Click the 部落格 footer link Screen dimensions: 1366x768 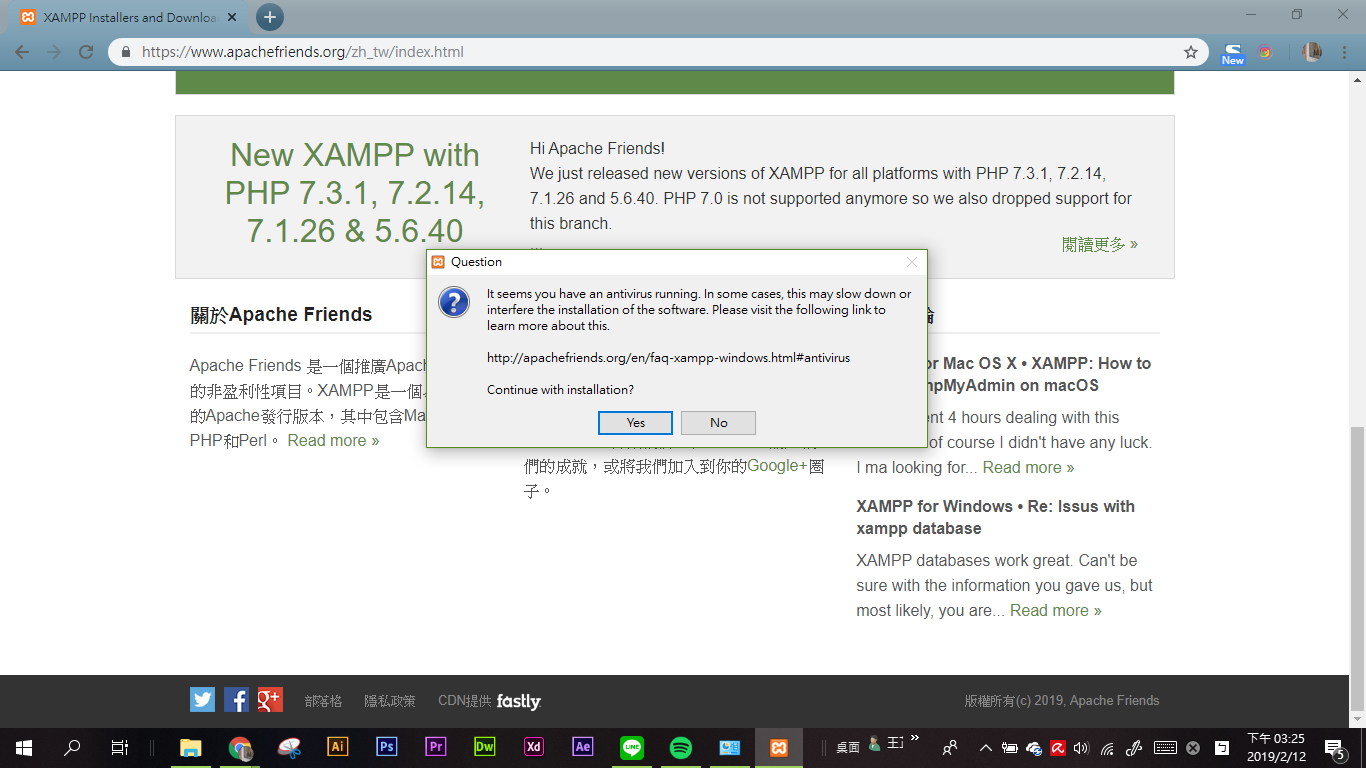click(x=323, y=701)
